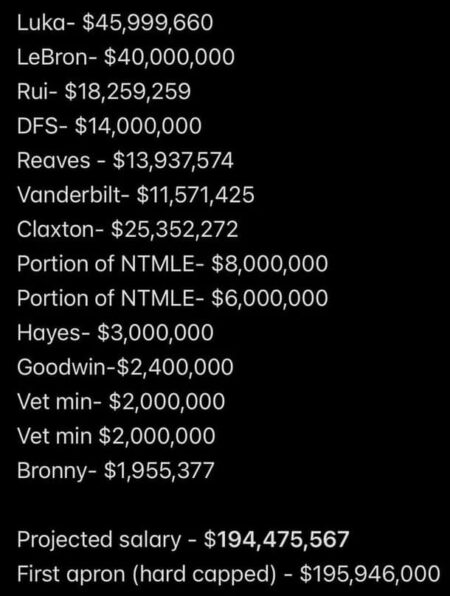Click the Reaves $13,937,574 line
Viewport: 450px width, 596px height.
coord(125,161)
